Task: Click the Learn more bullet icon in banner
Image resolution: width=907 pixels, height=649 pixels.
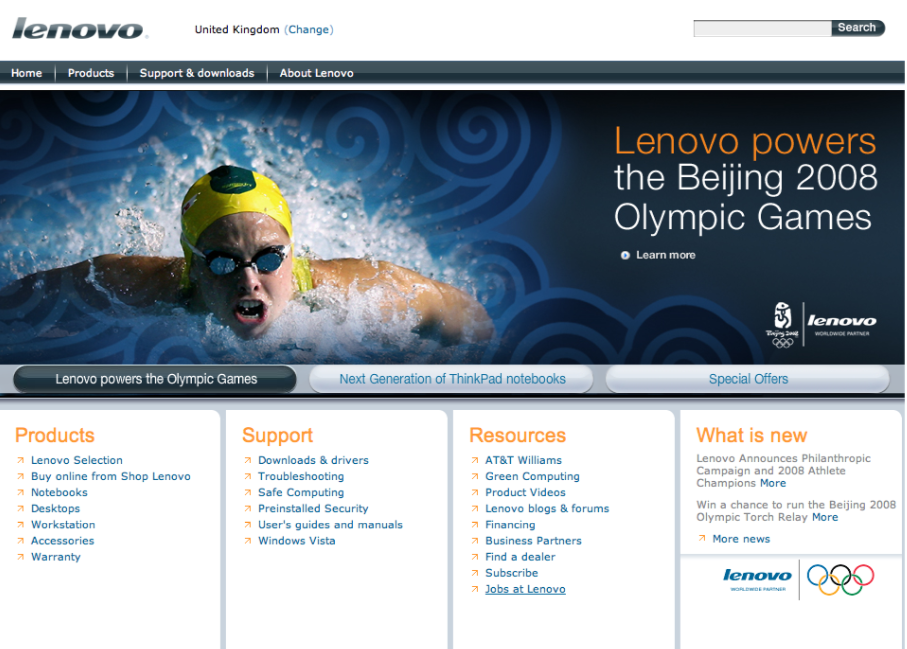Action: pos(625,255)
